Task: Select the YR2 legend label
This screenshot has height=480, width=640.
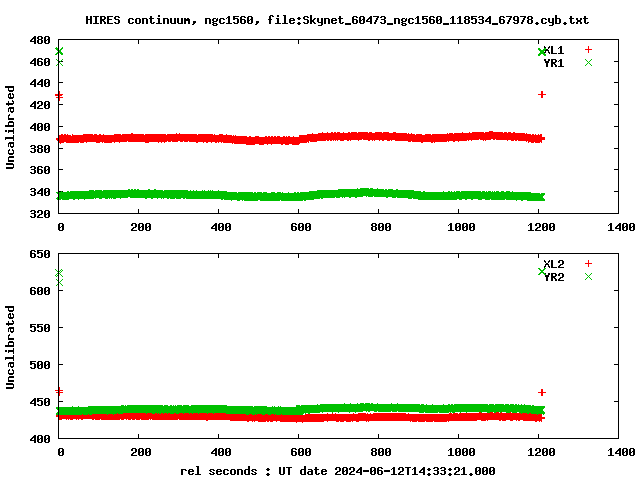Action: (554, 277)
